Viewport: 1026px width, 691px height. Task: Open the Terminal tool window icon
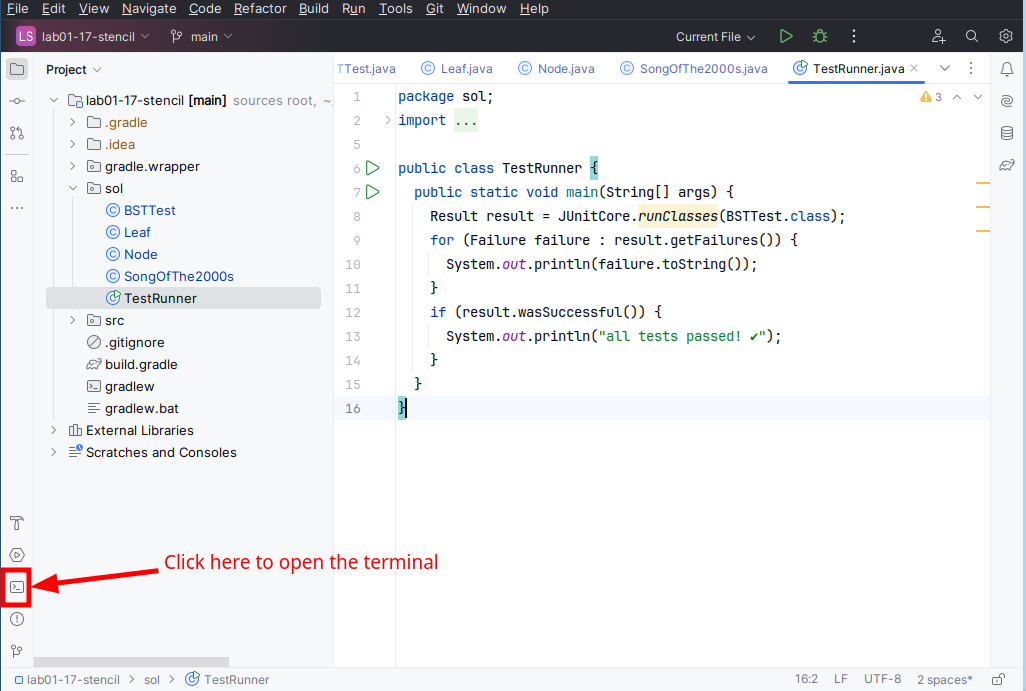[x=17, y=587]
